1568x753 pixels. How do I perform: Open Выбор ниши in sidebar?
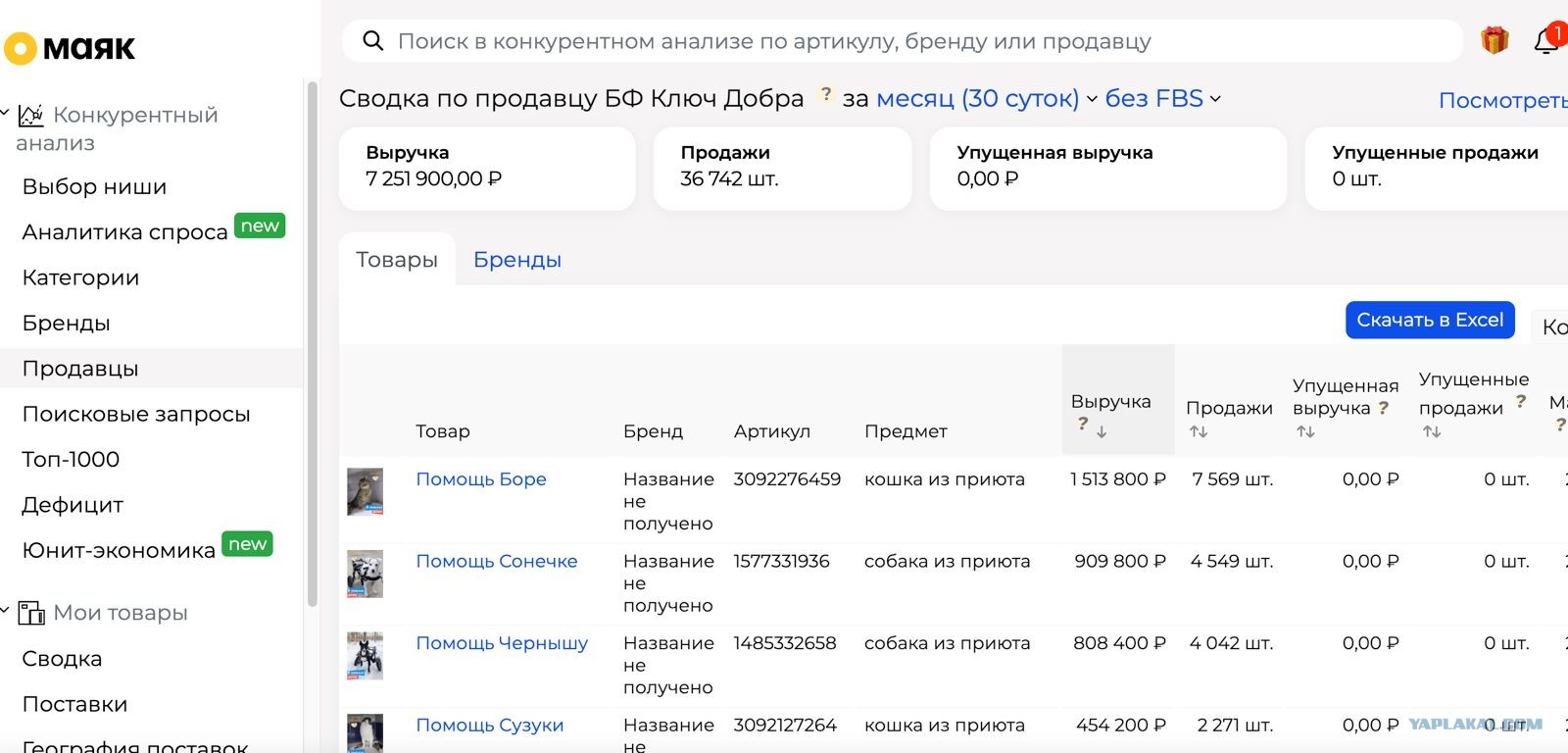(x=94, y=186)
